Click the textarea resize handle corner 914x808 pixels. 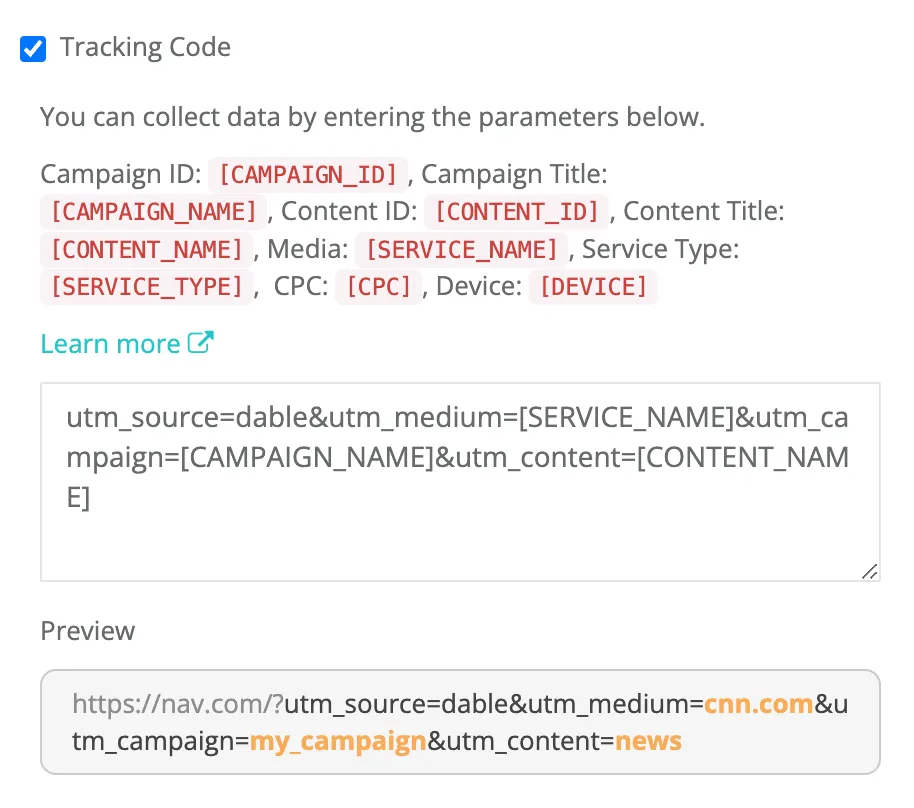click(870, 571)
